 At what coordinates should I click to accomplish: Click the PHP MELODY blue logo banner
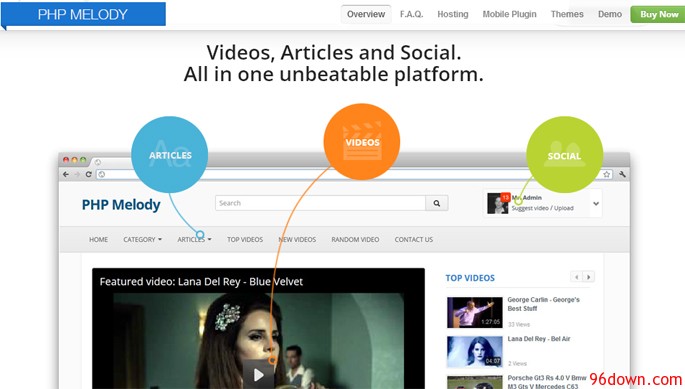pyautogui.click(x=83, y=14)
